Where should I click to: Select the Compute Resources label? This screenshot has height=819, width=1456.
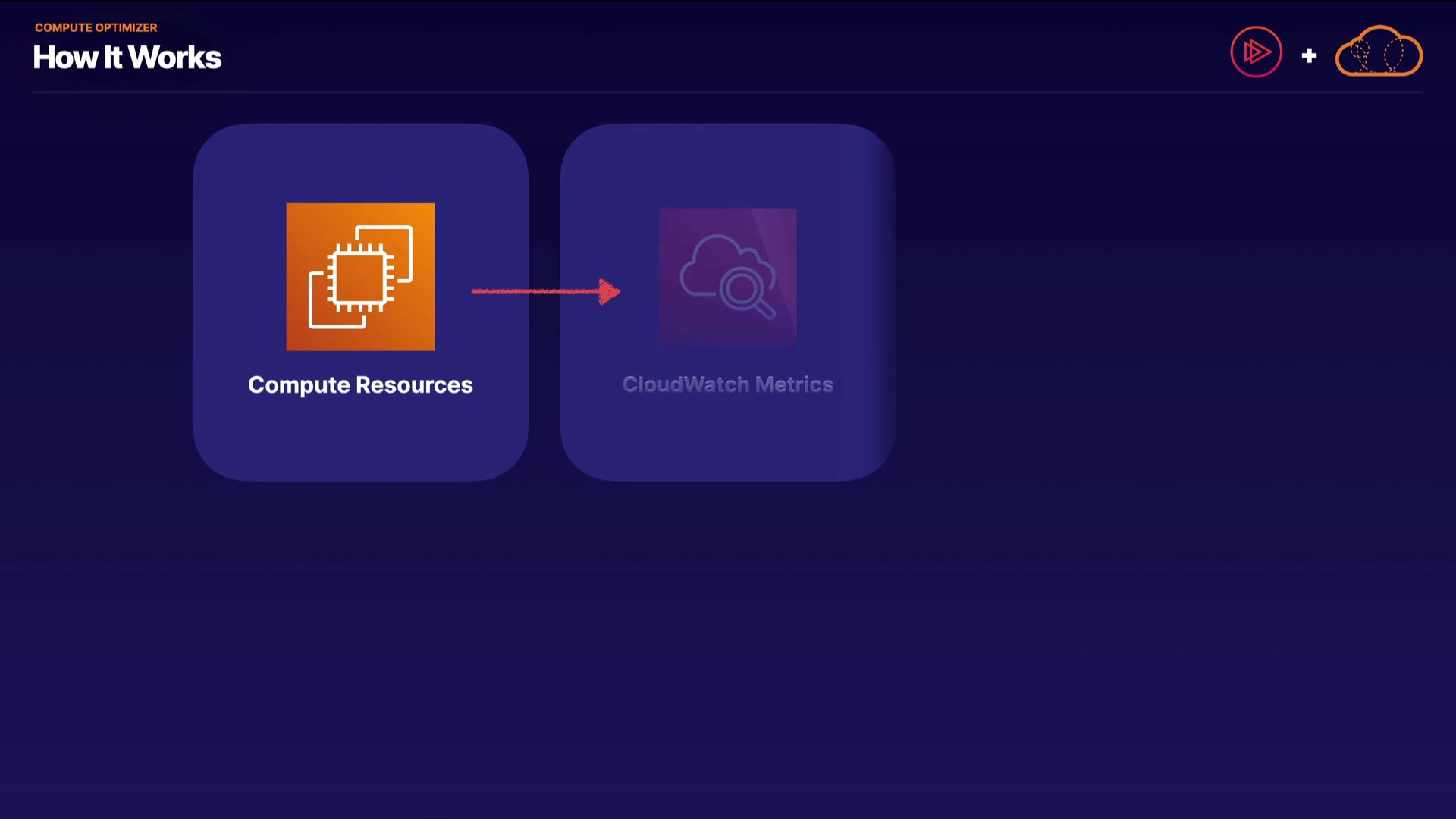(360, 385)
